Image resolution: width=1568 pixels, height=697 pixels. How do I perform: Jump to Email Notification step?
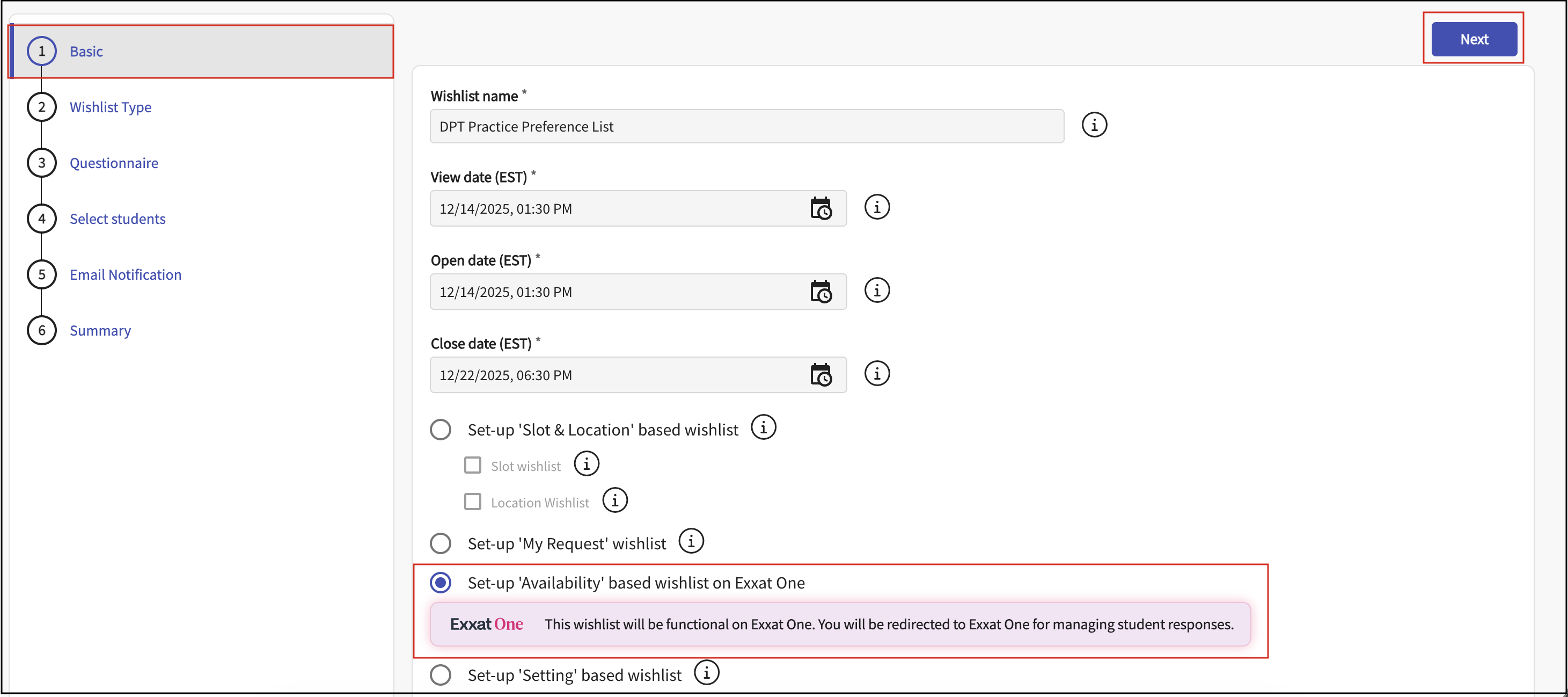(x=126, y=275)
